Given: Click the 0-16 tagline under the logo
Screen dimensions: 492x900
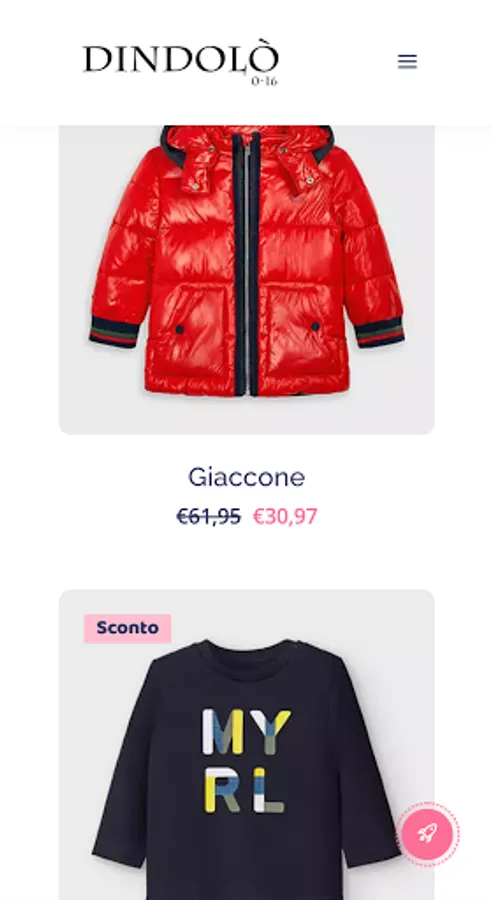Looking at the screenshot, I should (264, 81).
